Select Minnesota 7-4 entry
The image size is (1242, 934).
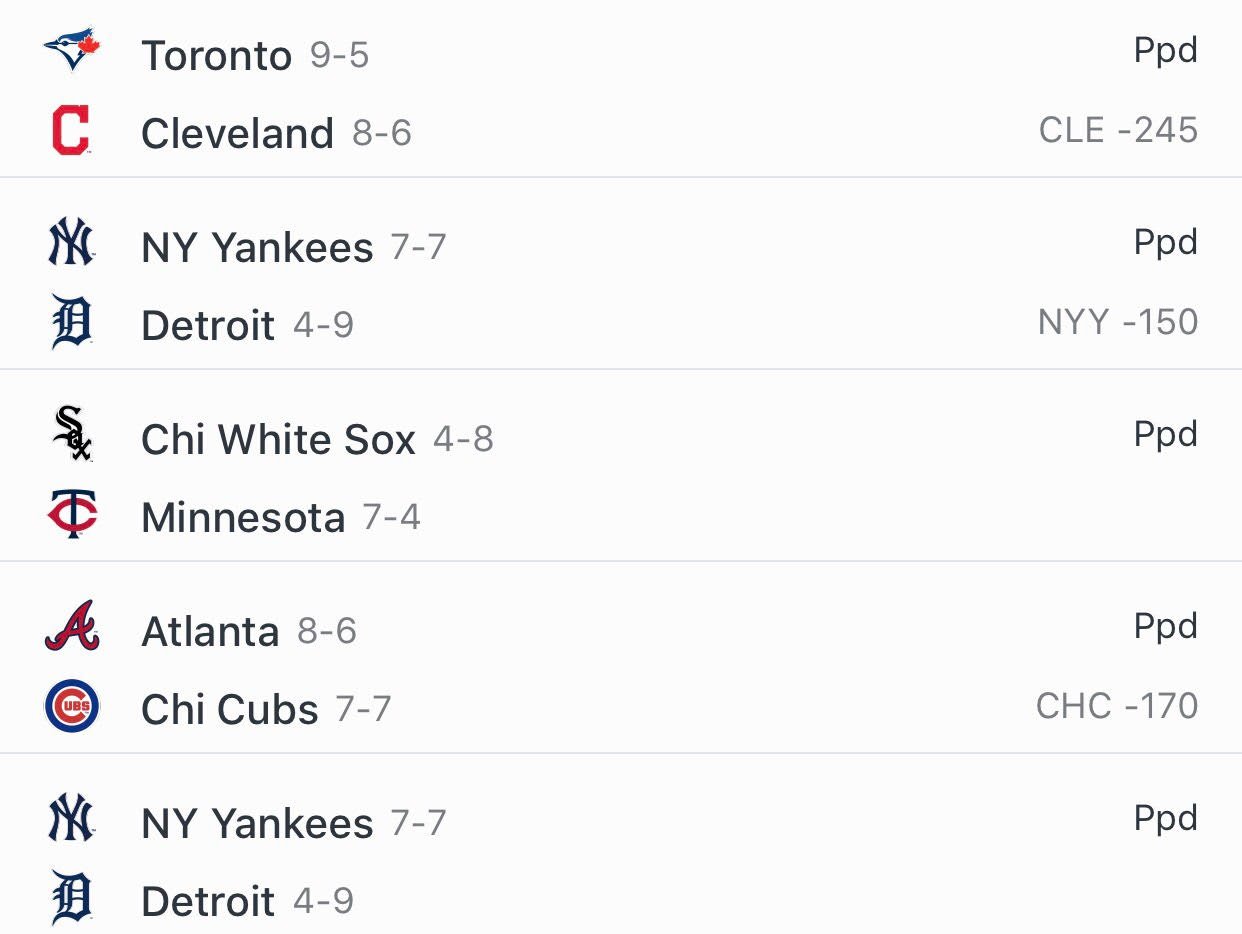pyautogui.click(x=281, y=517)
